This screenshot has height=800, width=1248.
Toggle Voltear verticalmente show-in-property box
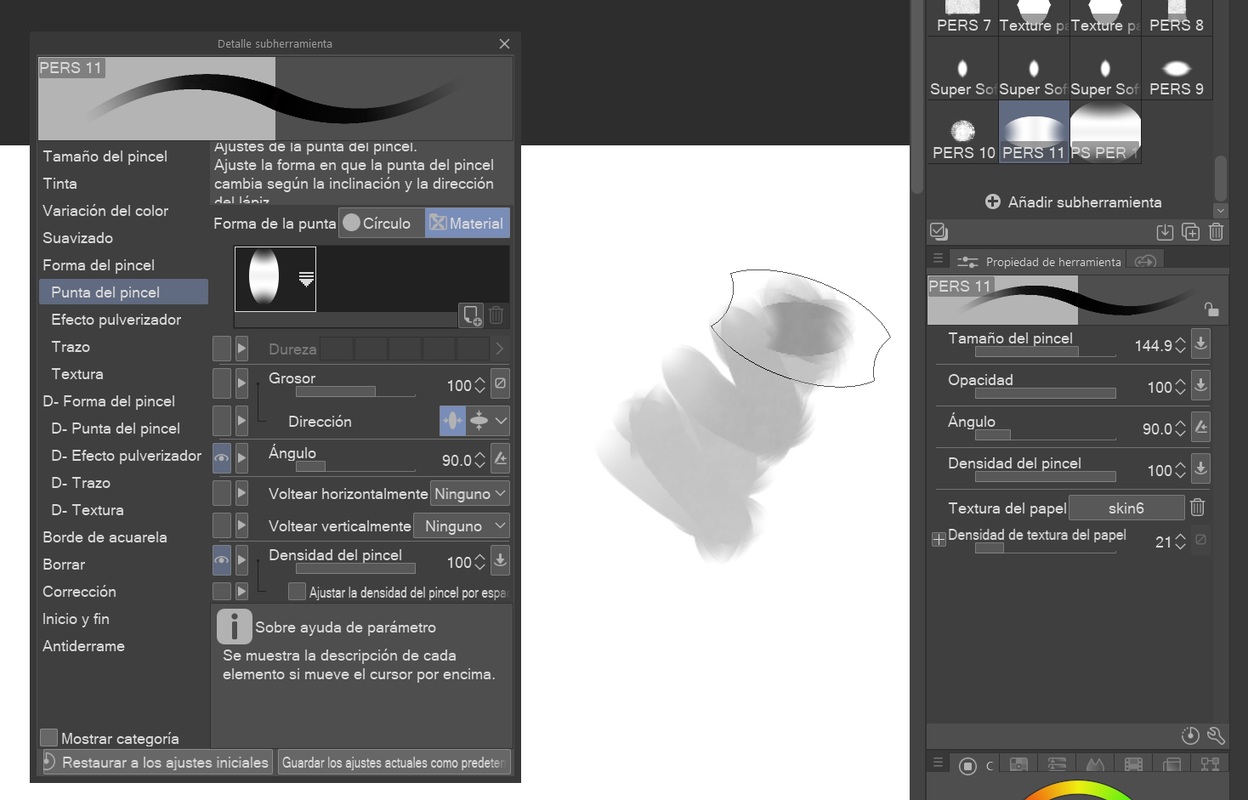click(x=222, y=526)
